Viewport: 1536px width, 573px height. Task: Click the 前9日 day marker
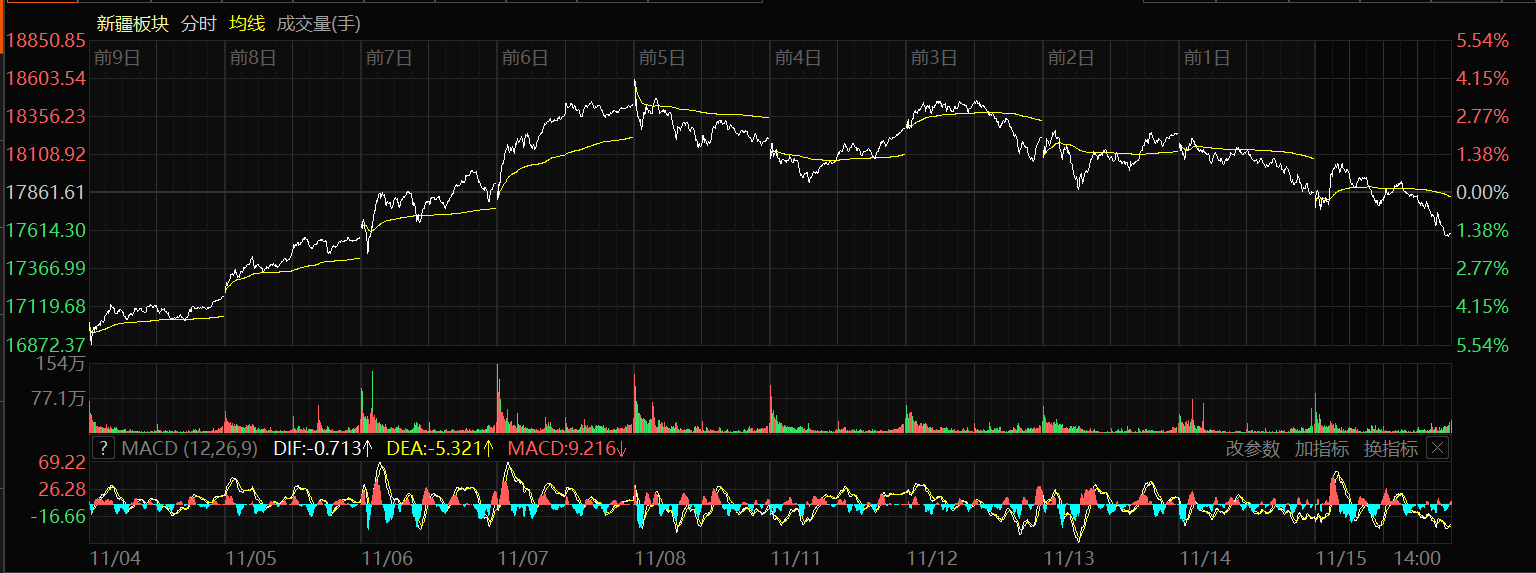[x=117, y=57]
